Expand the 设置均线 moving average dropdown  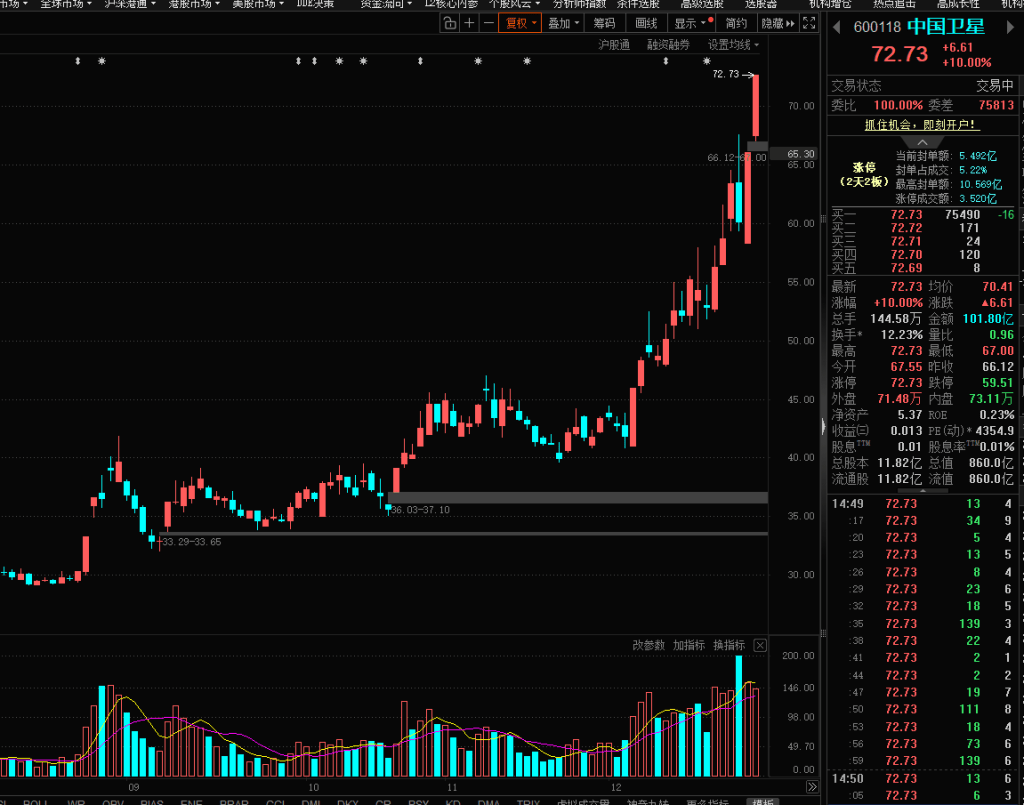point(733,45)
